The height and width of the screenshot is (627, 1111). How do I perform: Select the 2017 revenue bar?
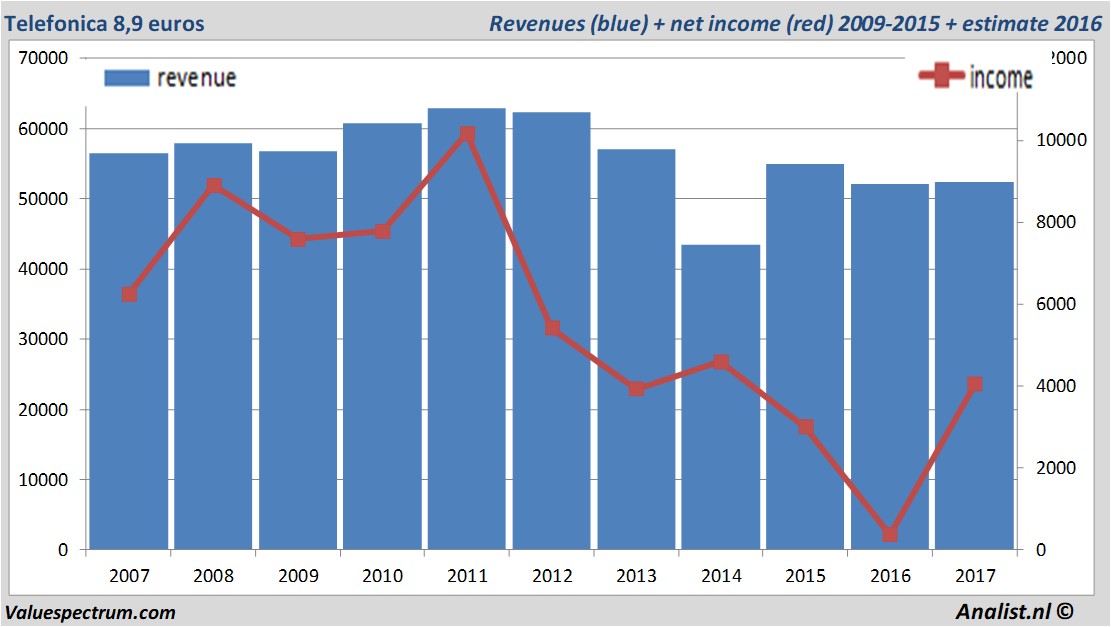tap(974, 366)
